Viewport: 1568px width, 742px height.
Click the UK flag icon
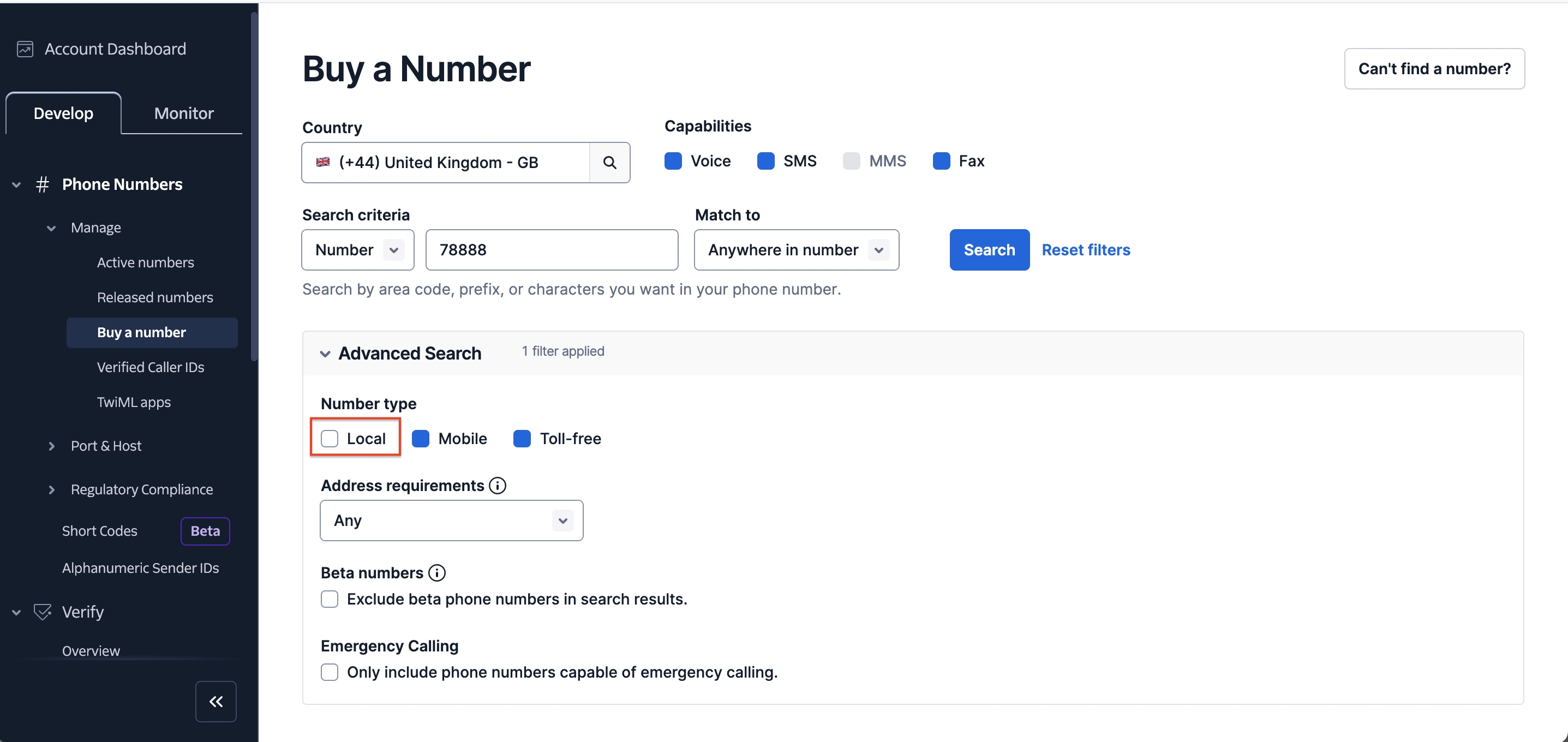click(323, 163)
